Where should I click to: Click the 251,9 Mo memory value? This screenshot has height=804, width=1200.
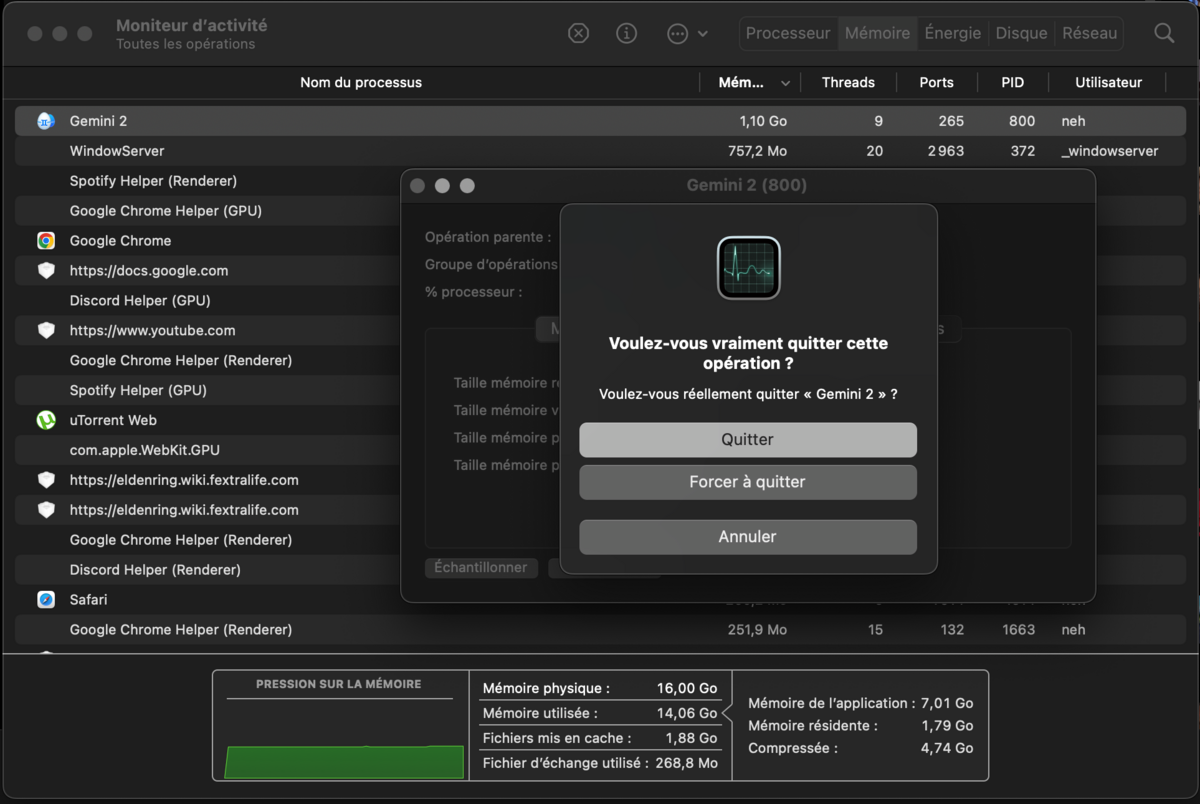point(757,630)
